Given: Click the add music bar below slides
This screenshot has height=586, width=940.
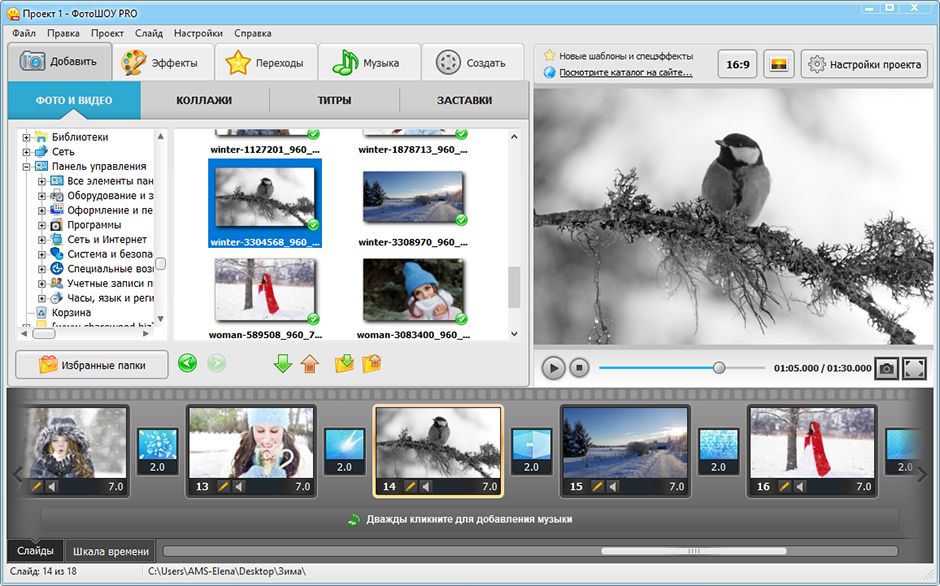Looking at the screenshot, I should 470,519.
